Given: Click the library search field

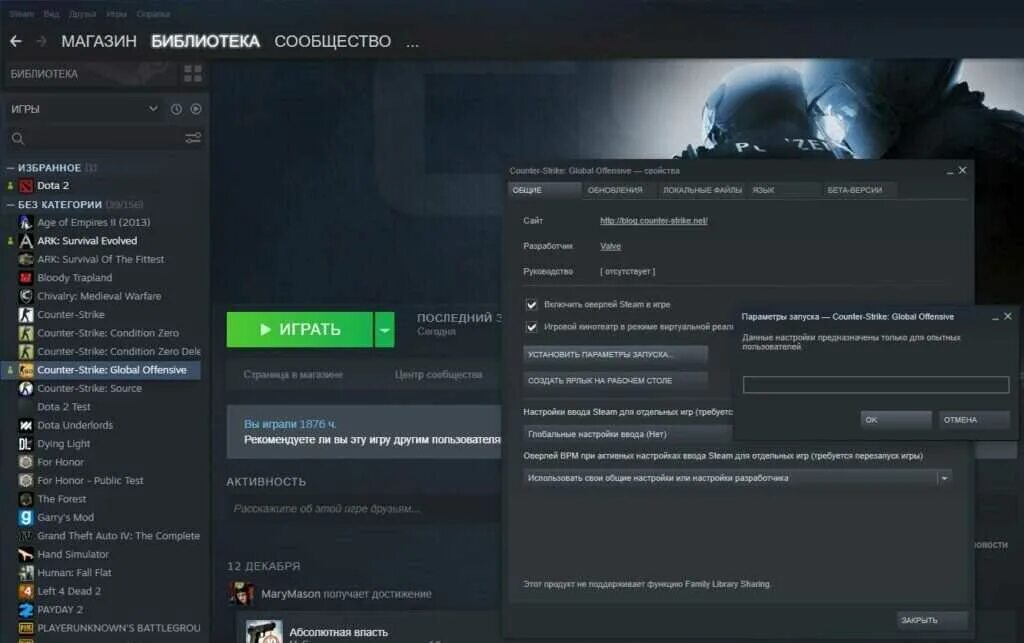Looking at the screenshot, I should 104,138.
